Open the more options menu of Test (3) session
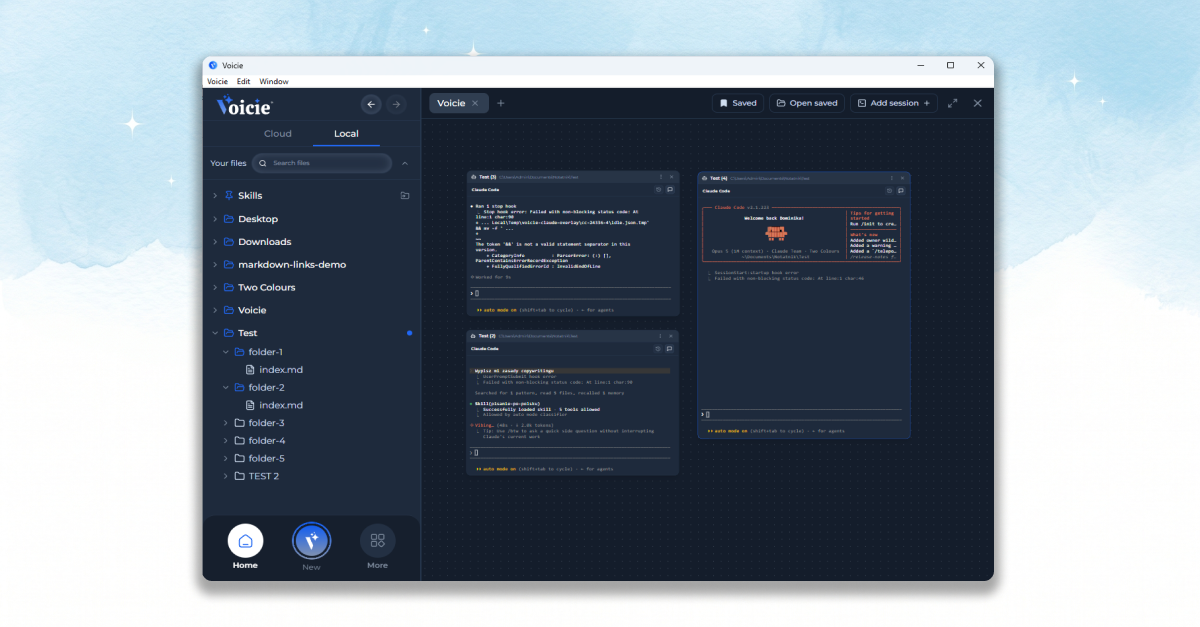Screen dimensions: 1200x627 point(660,177)
